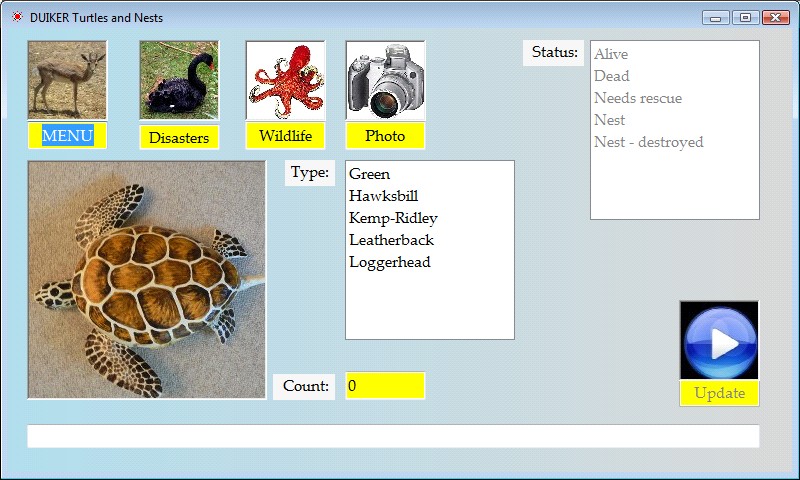Viewport: 800px width, 480px height.
Task: Click the camera Photo icon
Action: (385, 80)
